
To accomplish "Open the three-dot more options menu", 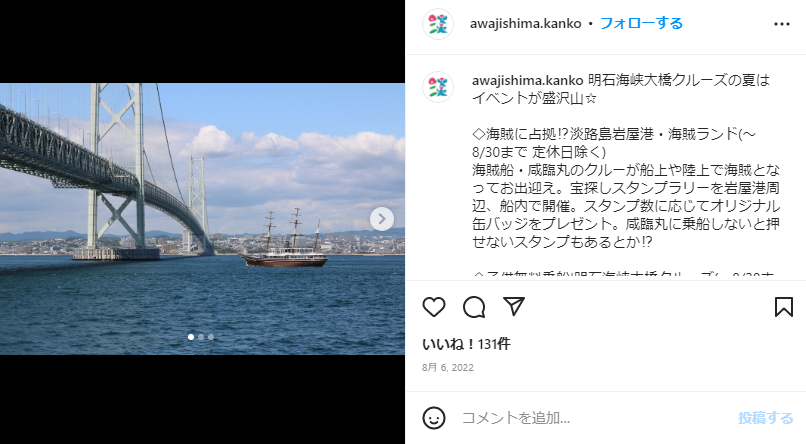I will (781, 24).
